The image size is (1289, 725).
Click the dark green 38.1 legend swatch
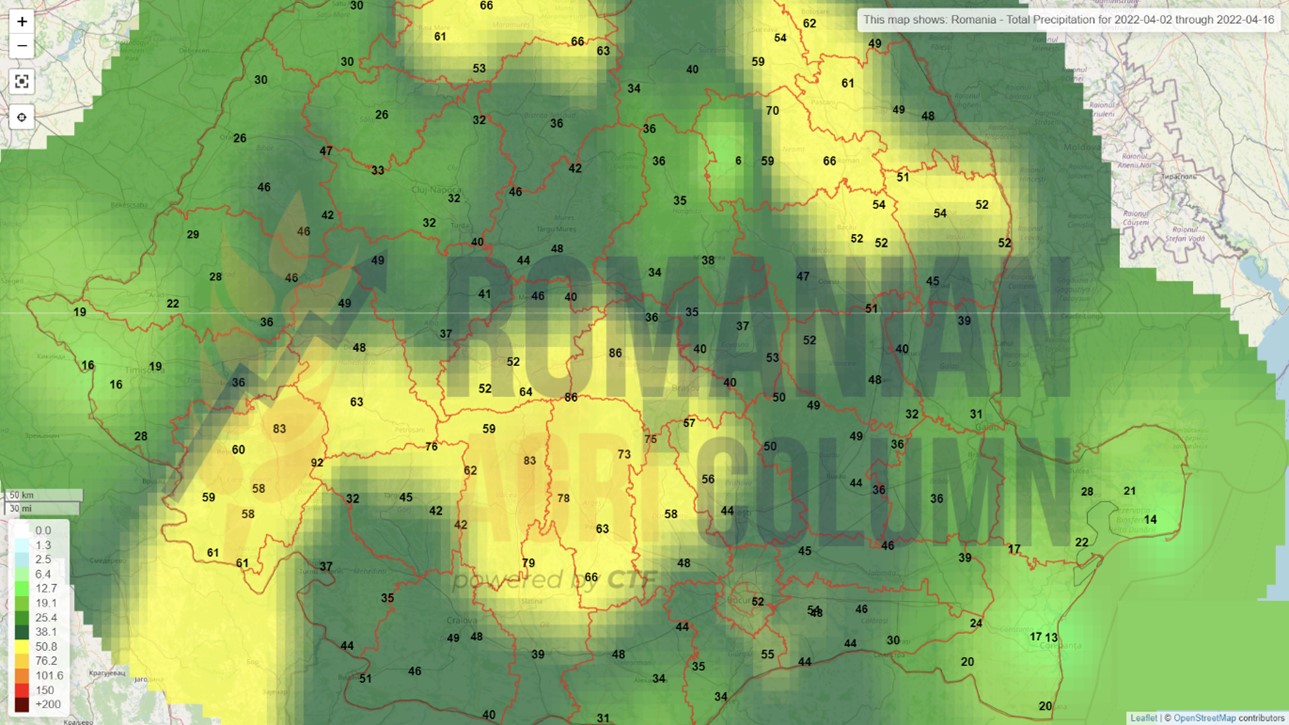click(x=22, y=632)
